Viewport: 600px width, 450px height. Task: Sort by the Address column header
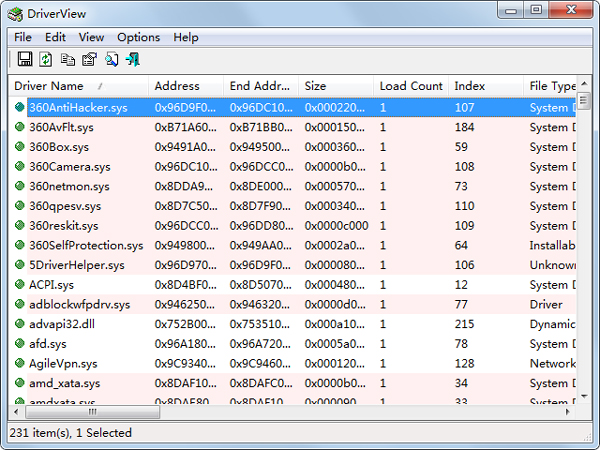click(x=186, y=86)
